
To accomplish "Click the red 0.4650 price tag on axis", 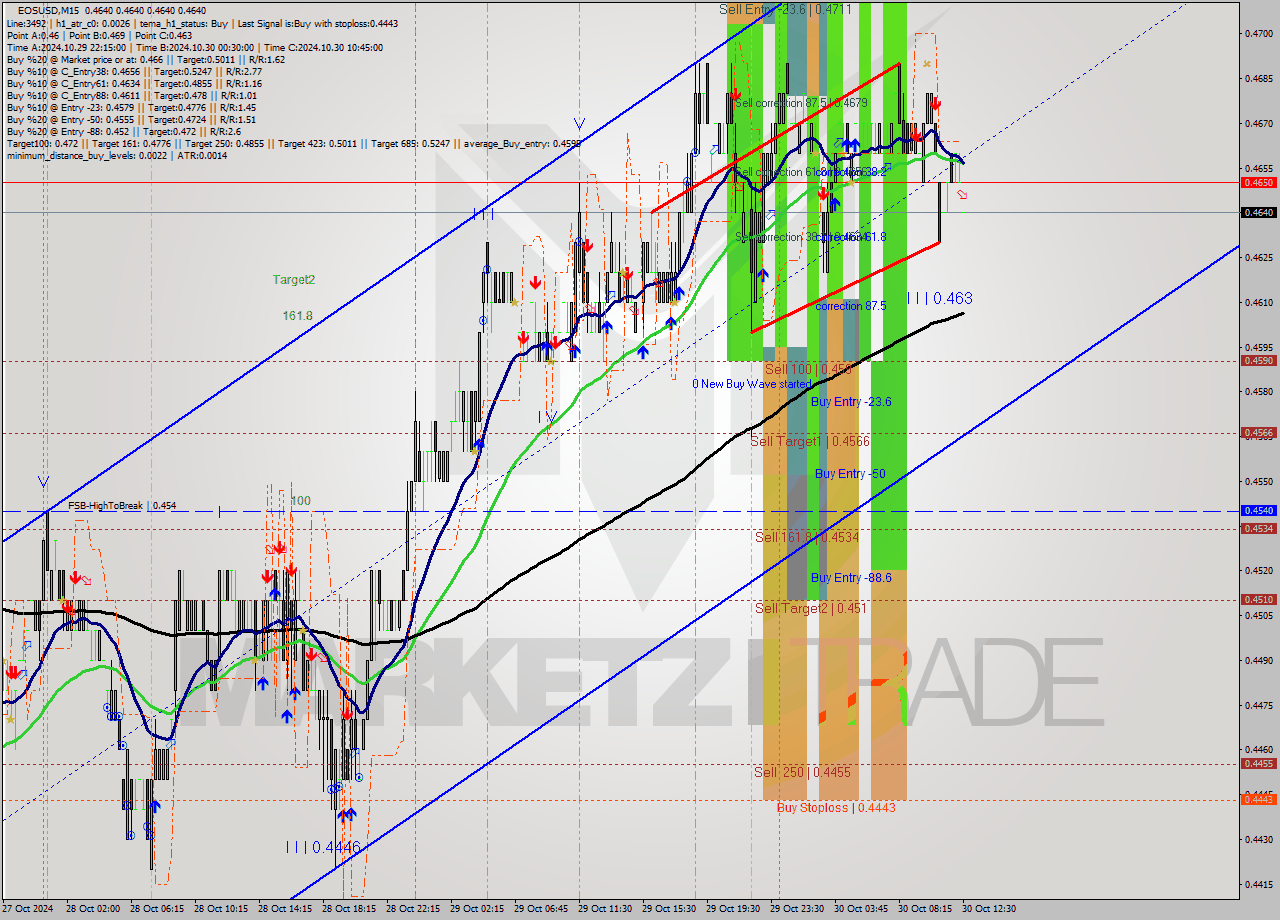I will click(1257, 183).
